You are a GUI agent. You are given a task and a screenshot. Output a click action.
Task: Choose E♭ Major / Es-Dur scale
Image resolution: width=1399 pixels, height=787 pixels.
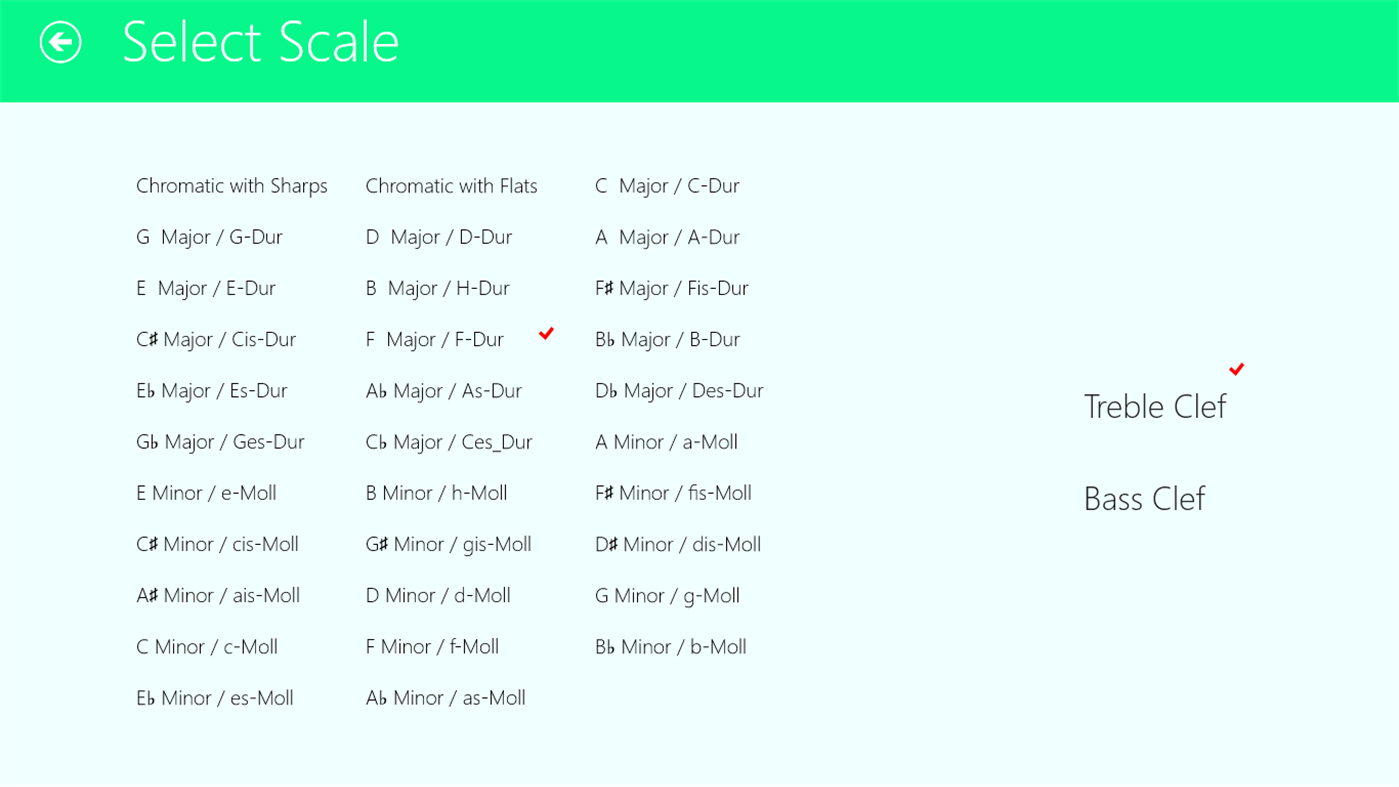tap(211, 391)
